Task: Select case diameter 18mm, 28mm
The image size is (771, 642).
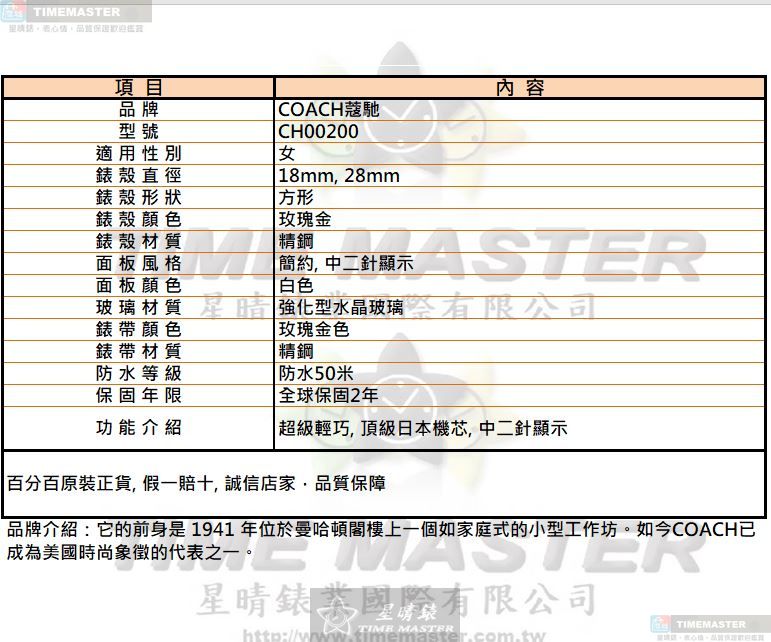Action: point(339,175)
